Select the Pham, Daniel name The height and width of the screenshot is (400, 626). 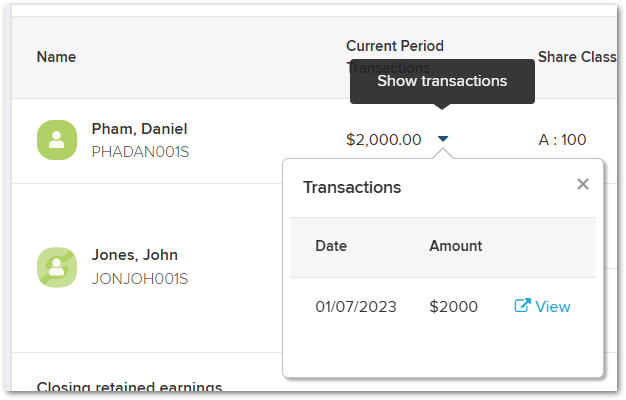139,129
